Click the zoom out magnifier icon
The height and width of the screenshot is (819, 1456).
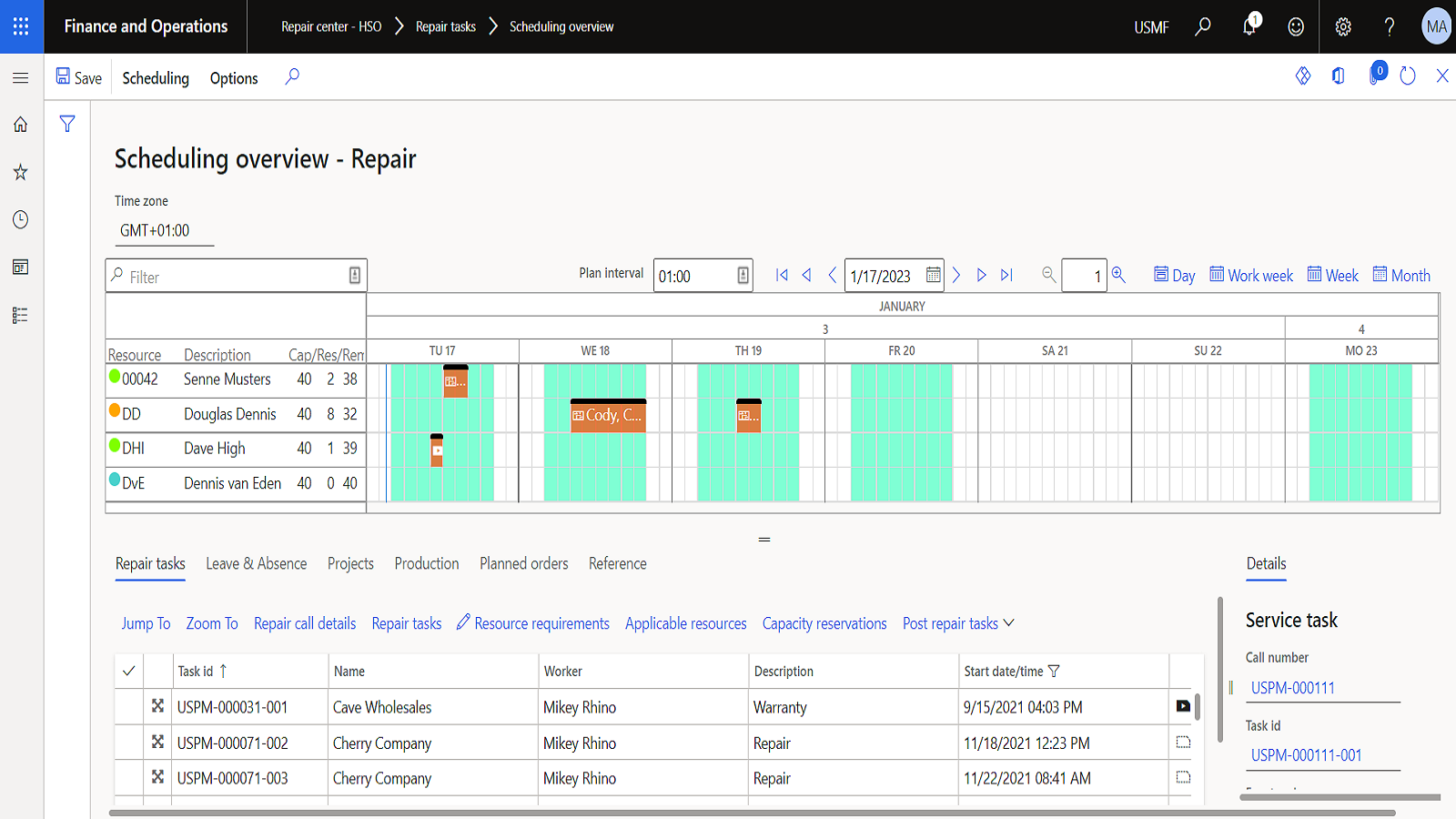click(x=1048, y=275)
